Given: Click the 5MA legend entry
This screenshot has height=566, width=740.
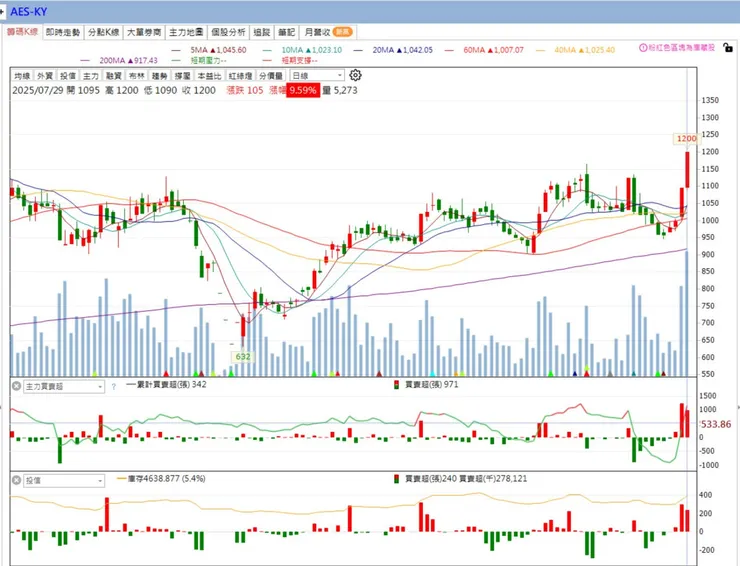Looking at the screenshot, I should pos(209,50).
